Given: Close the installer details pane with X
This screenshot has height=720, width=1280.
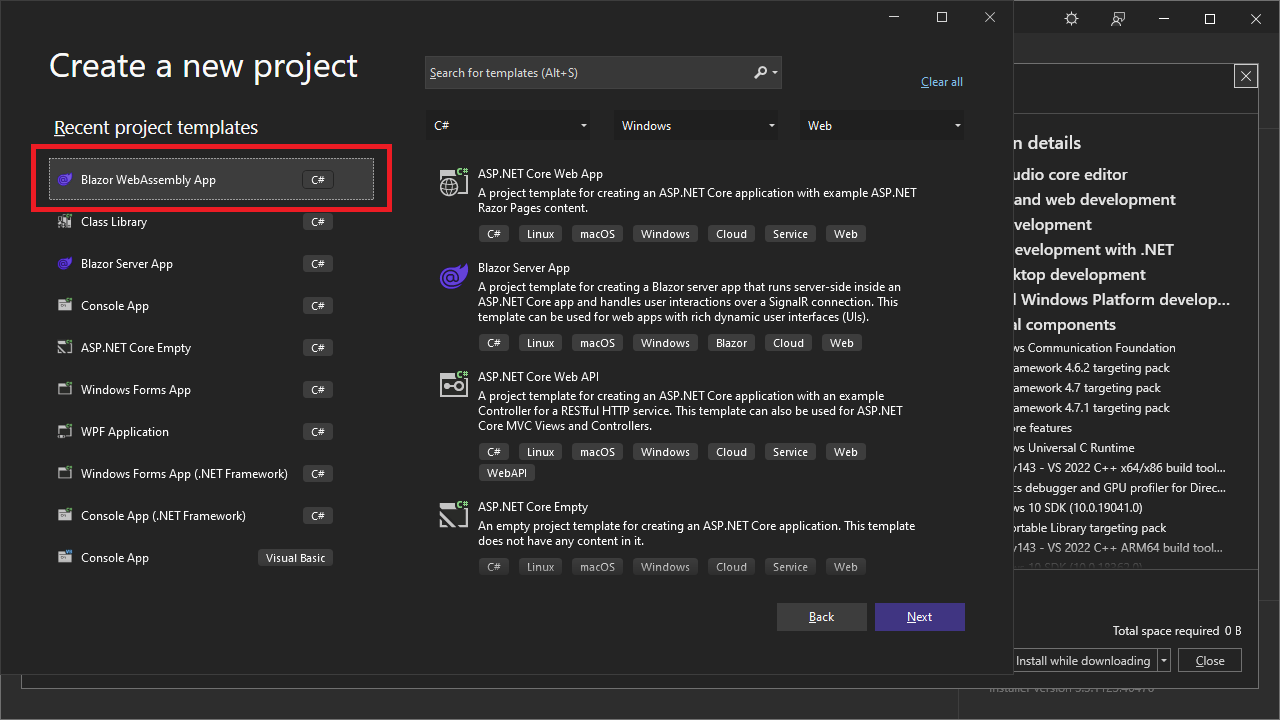Looking at the screenshot, I should (x=1245, y=76).
